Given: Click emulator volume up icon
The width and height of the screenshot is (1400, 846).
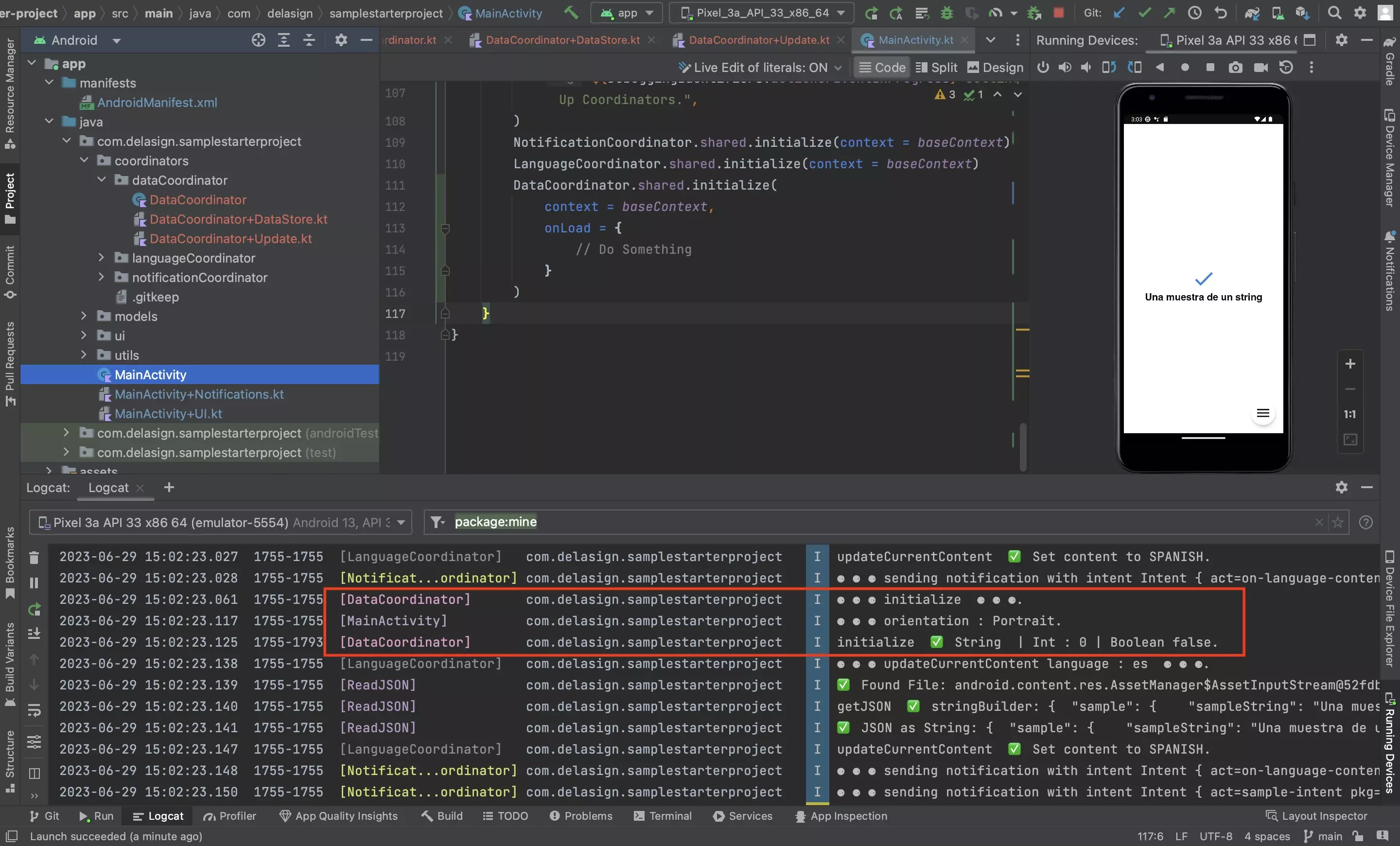Looking at the screenshot, I should click(1065, 68).
